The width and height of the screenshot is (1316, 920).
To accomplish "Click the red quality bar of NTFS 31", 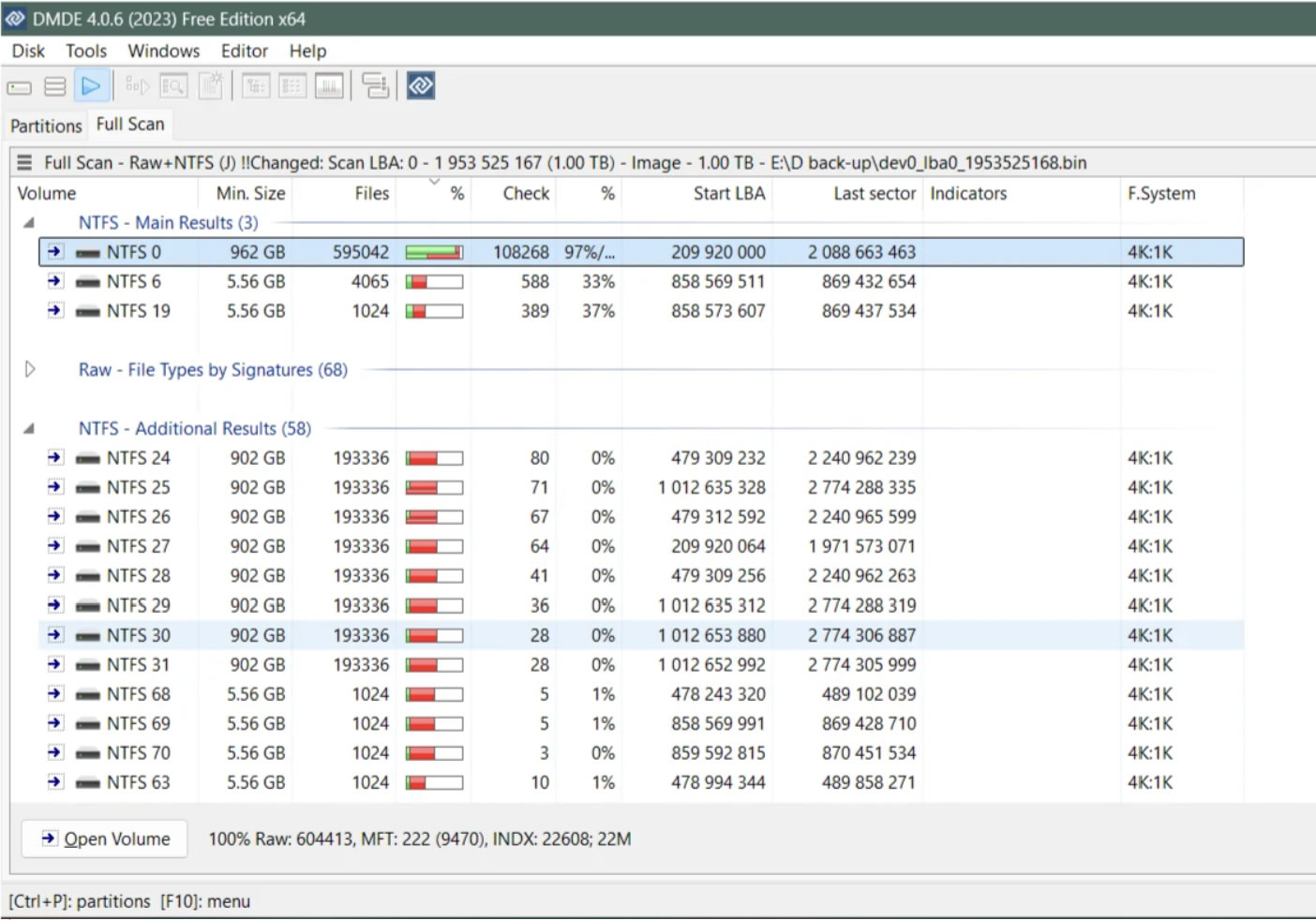I will click(x=434, y=665).
